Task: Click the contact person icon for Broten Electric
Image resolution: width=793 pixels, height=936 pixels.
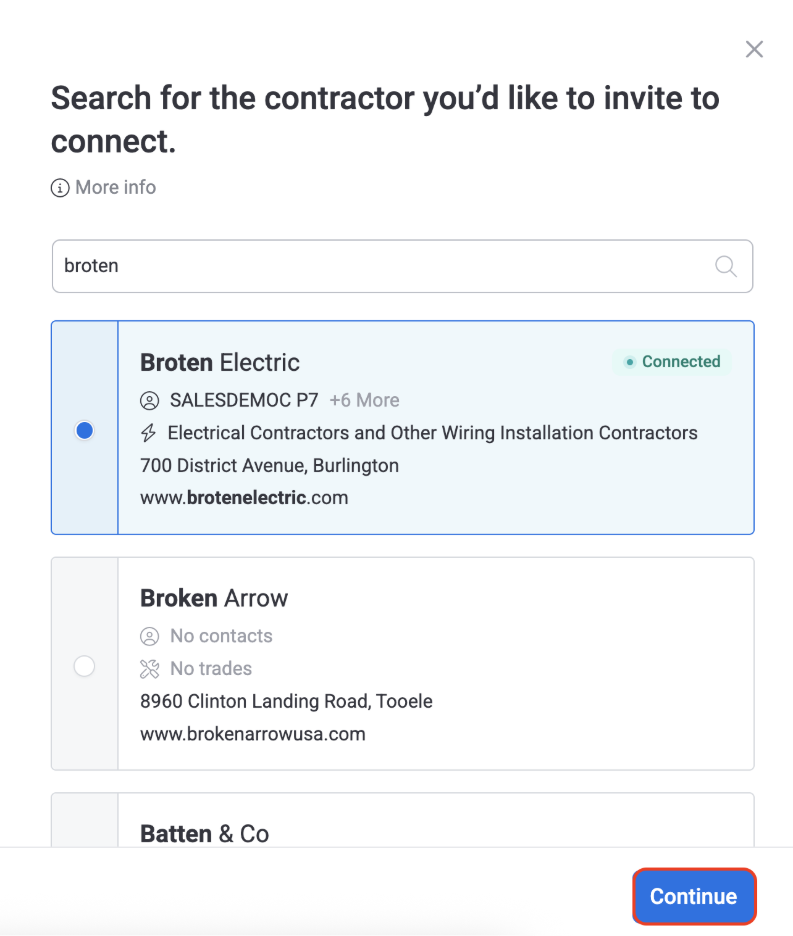Action: pos(149,401)
